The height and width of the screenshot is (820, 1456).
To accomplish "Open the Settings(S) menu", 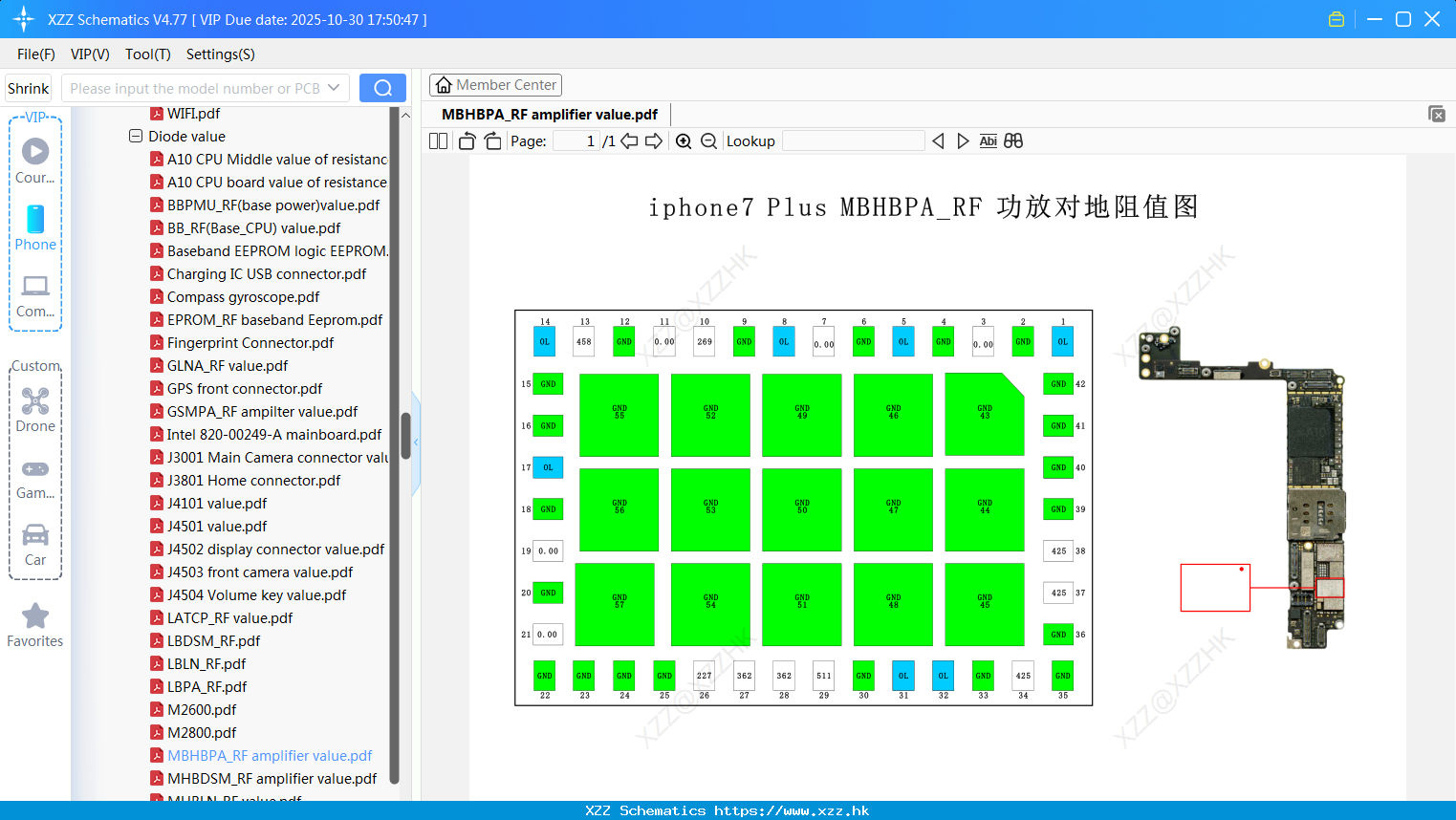I will pyautogui.click(x=221, y=54).
